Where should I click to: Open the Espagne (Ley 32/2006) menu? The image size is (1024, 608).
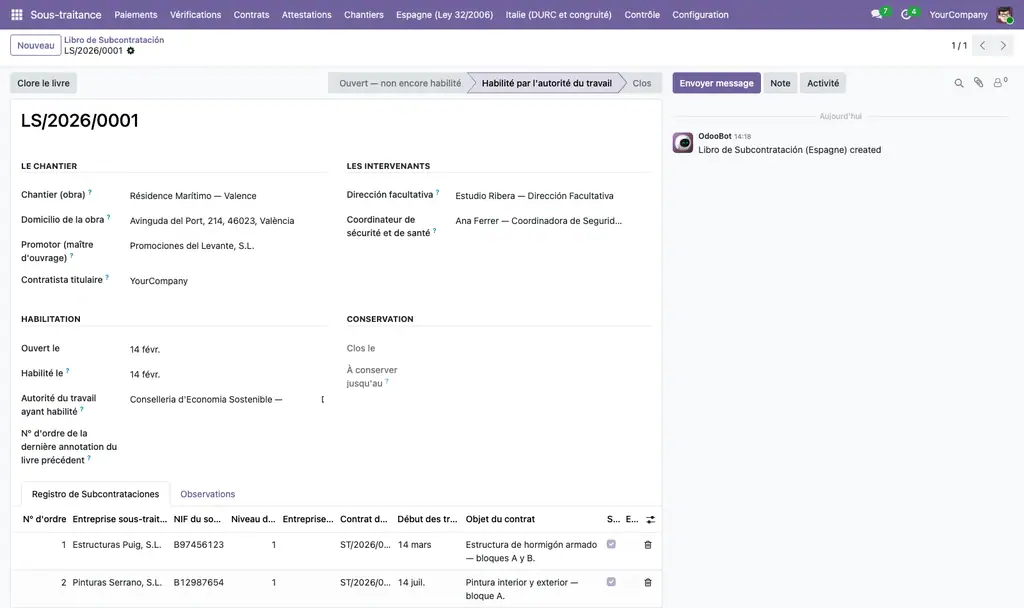(x=444, y=14)
